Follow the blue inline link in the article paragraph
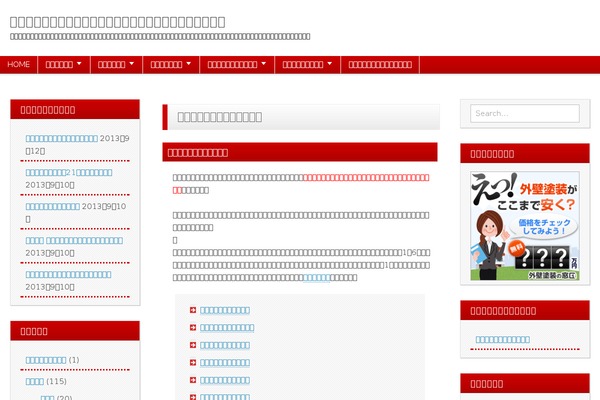600x400 pixels. tap(316, 278)
